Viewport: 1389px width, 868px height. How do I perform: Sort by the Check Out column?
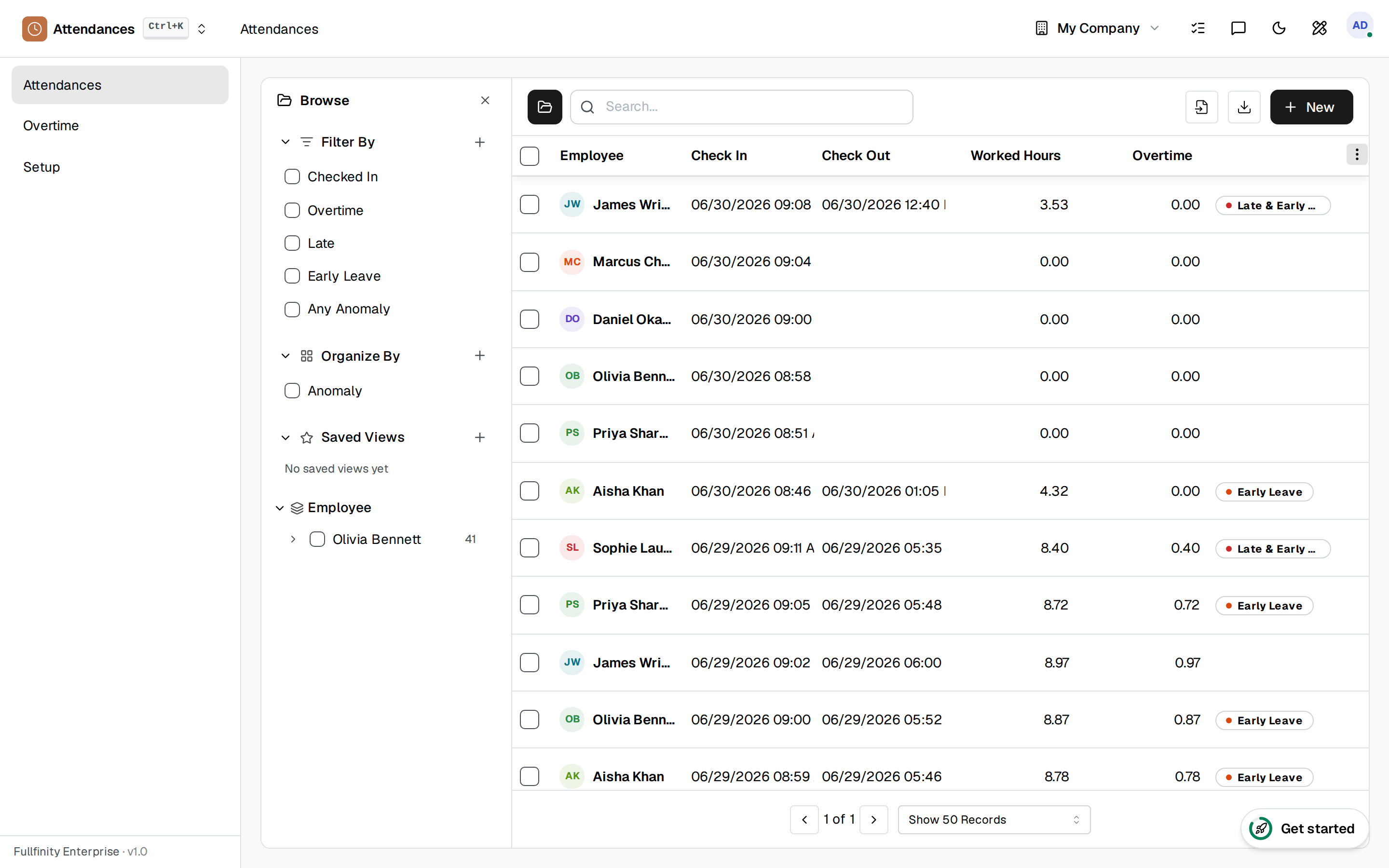point(855,156)
